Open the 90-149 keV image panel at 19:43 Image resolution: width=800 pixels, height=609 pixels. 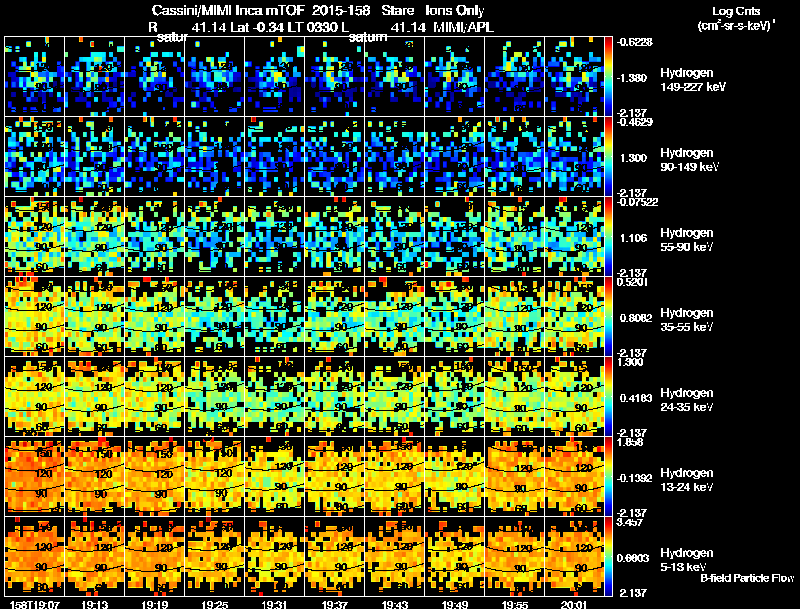(x=394, y=157)
